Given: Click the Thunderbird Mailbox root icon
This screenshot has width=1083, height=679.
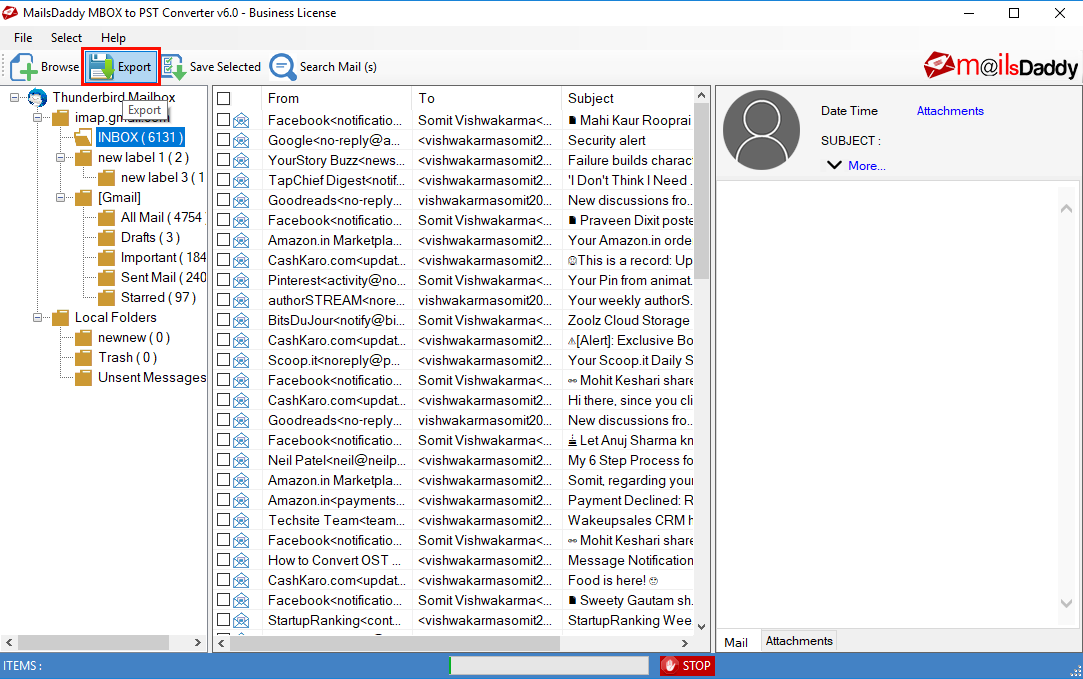Looking at the screenshot, I should click(x=38, y=98).
